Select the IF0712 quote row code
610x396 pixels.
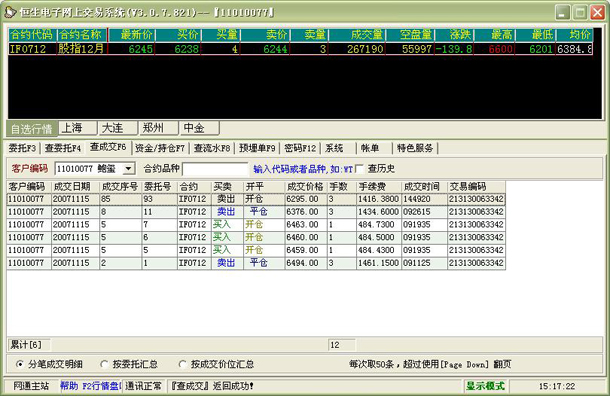click(x=27, y=49)
